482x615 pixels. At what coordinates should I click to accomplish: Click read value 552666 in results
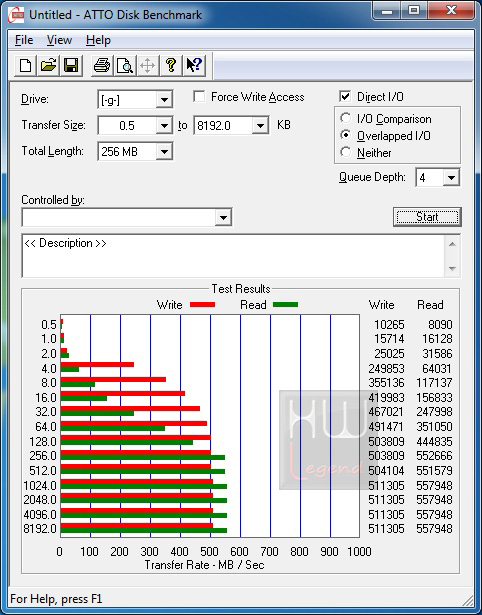click(434, 456)
